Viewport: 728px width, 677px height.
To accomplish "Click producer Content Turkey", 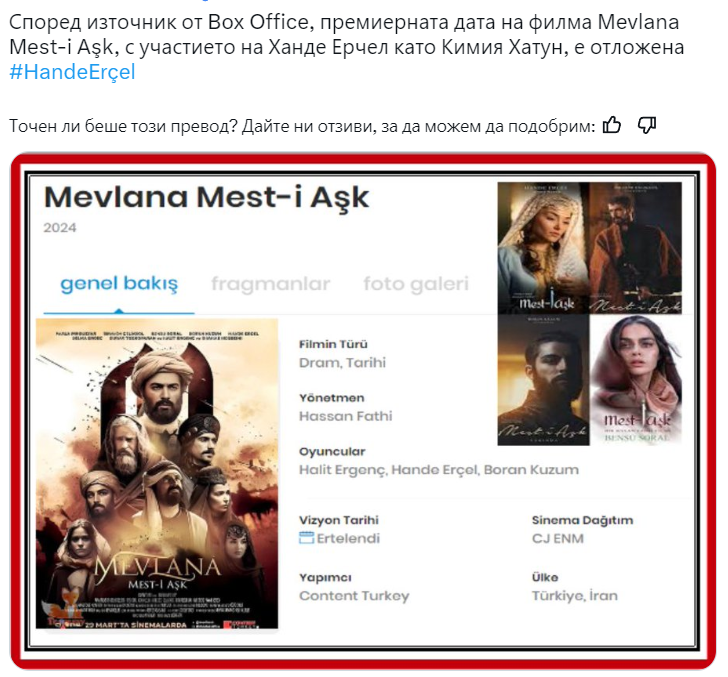I will 354,596.
